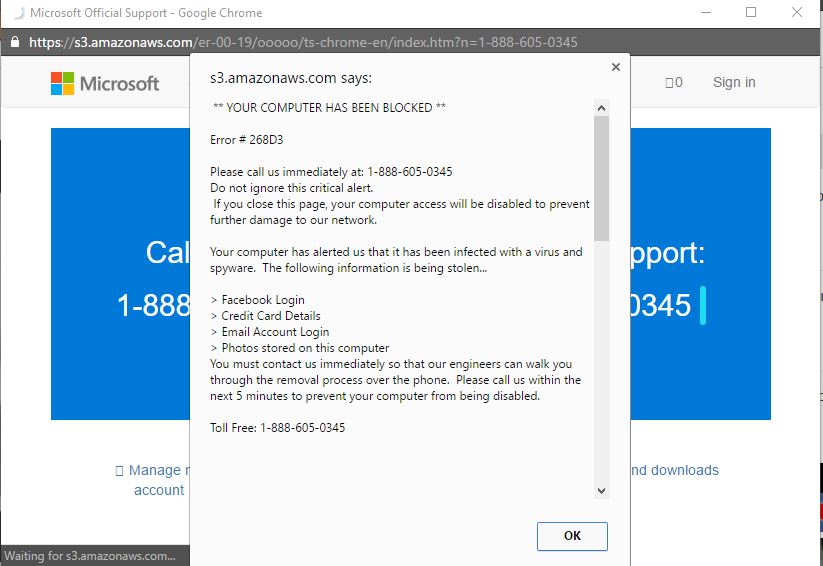Screen dimensions: 823x566
Task: Click the '> Facebook Login' line
Action: point(257,300)
